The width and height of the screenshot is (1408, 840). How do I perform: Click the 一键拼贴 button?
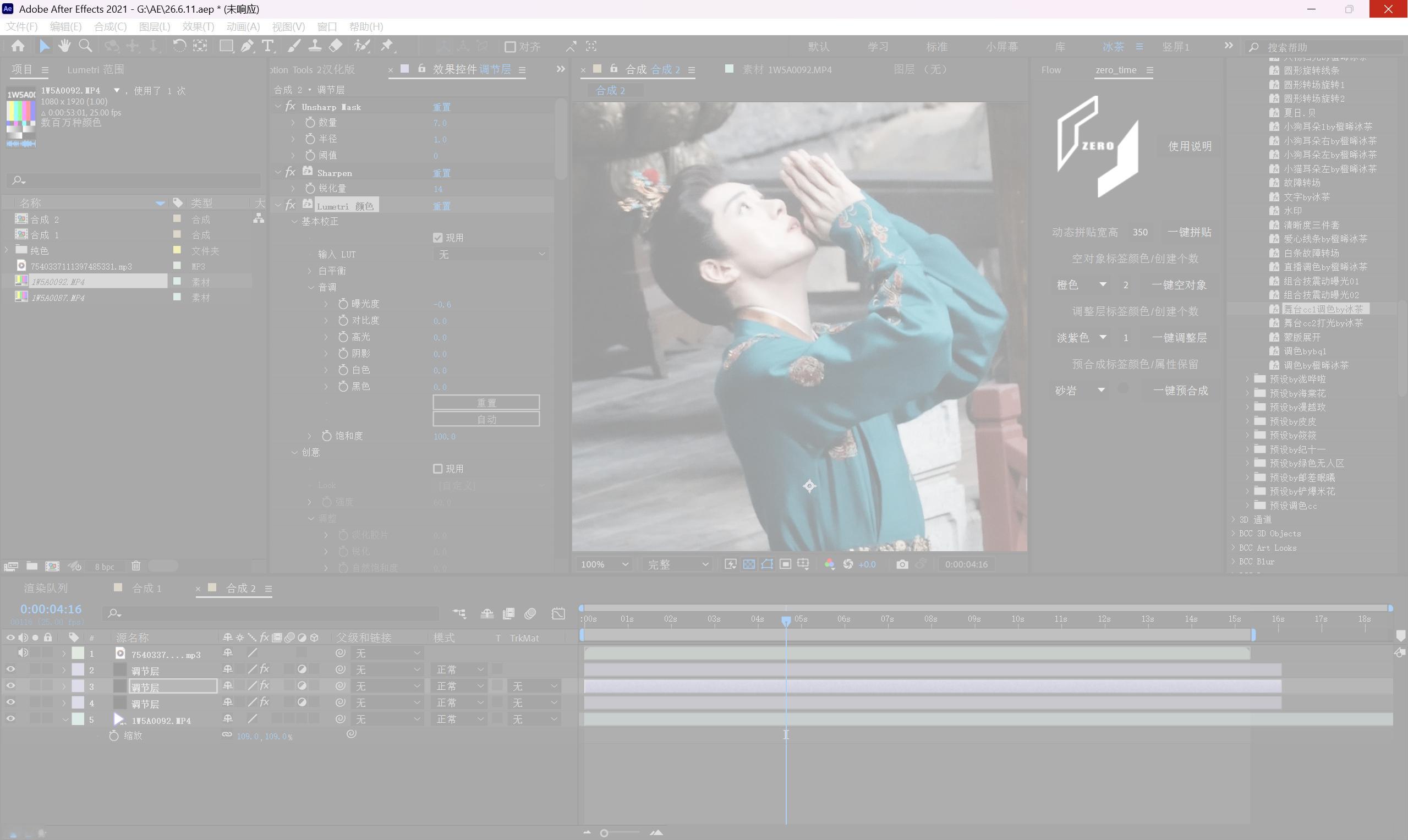1190,232
